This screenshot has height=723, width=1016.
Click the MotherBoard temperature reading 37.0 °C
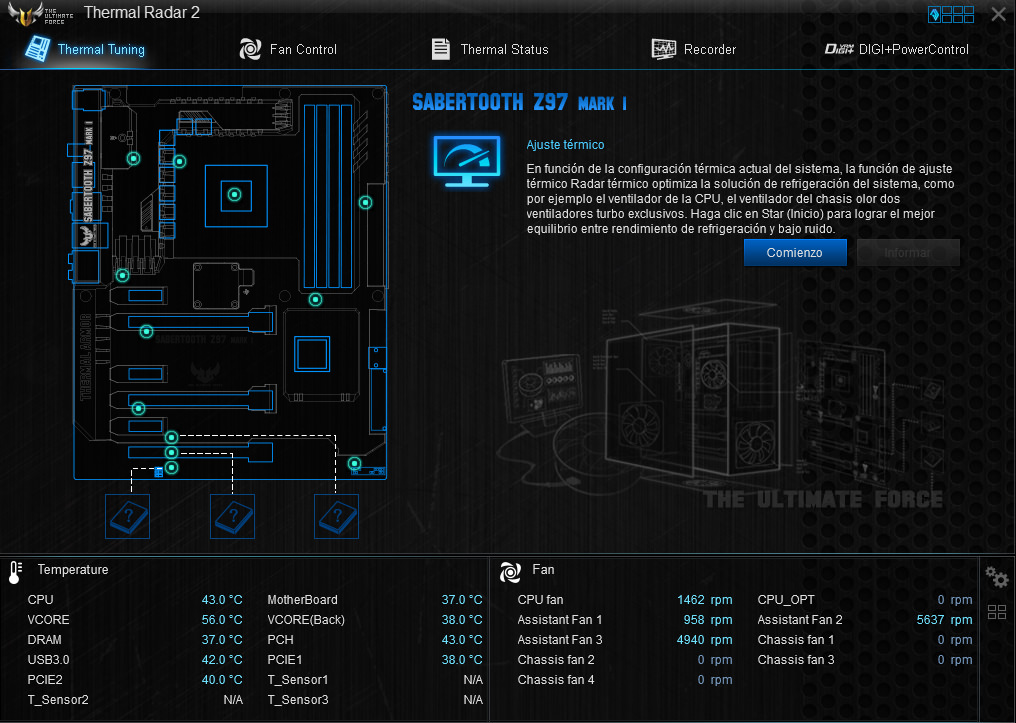pyautogui.click(x=462, y=600)
